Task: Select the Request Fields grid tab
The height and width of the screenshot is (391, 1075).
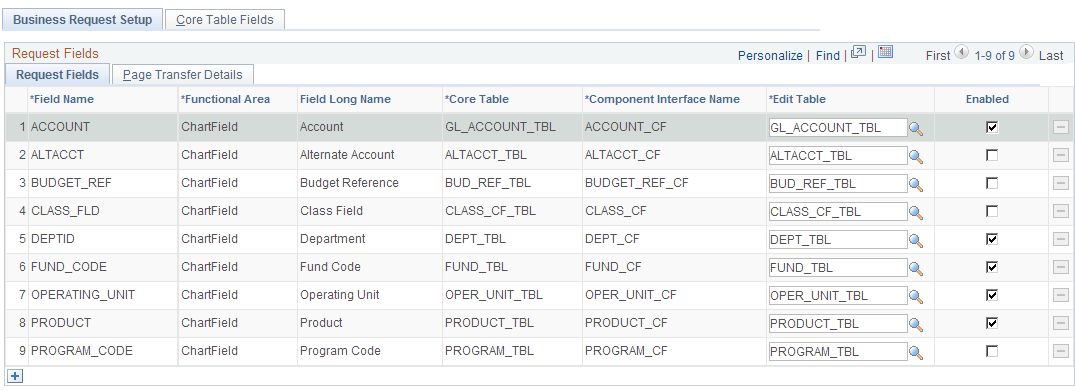Action: point(58,75)
